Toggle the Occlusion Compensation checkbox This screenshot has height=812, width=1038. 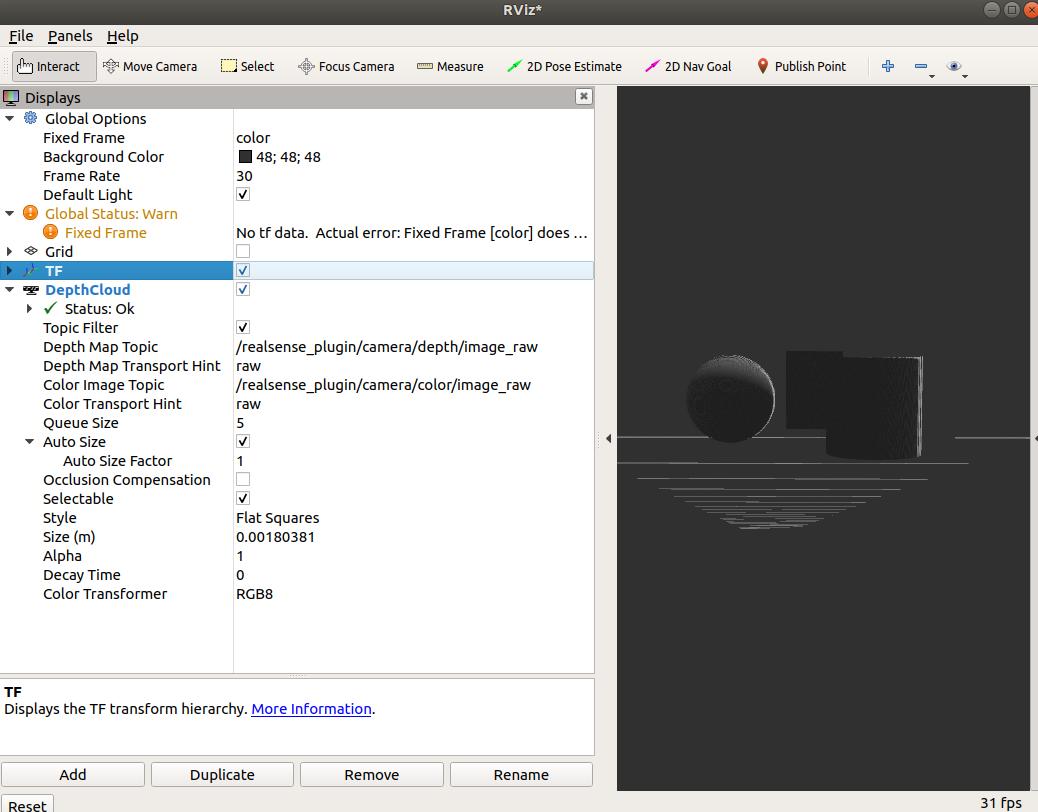click(243, 479)
